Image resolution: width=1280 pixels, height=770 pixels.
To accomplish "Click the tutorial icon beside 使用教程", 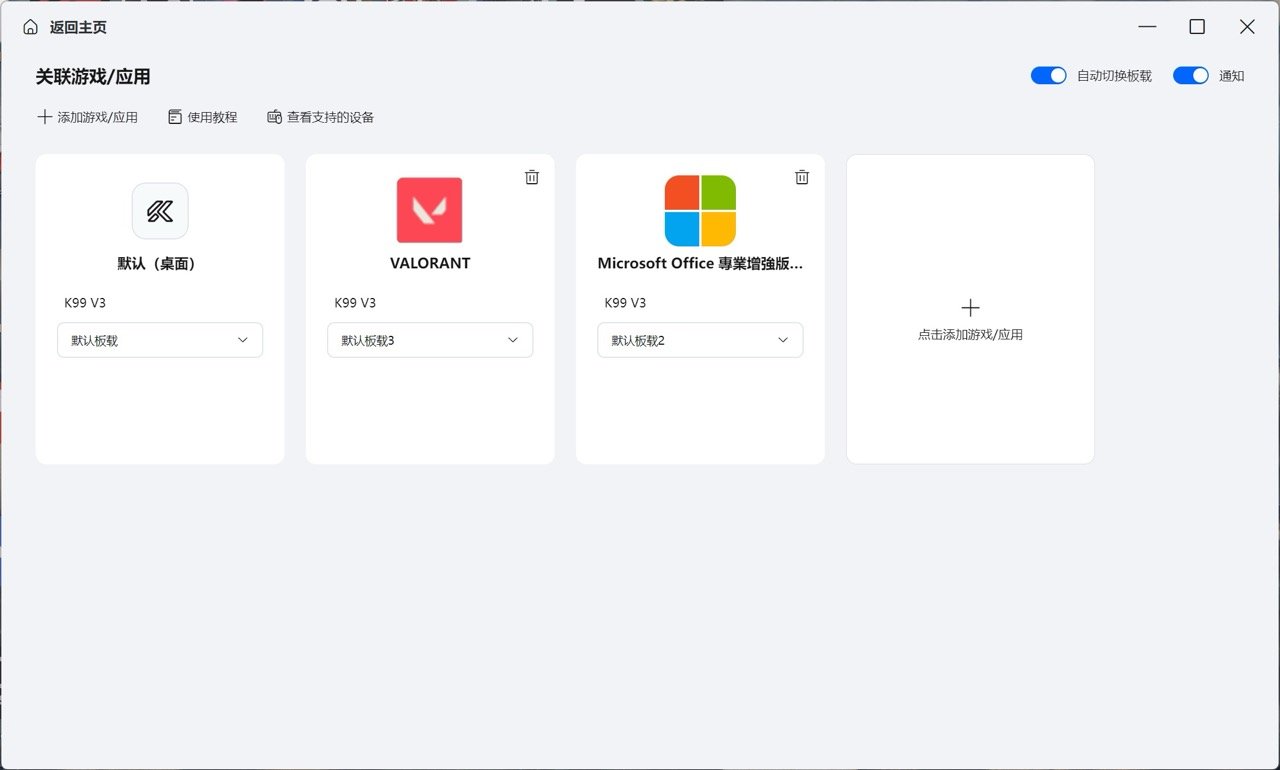I will 175,117.
